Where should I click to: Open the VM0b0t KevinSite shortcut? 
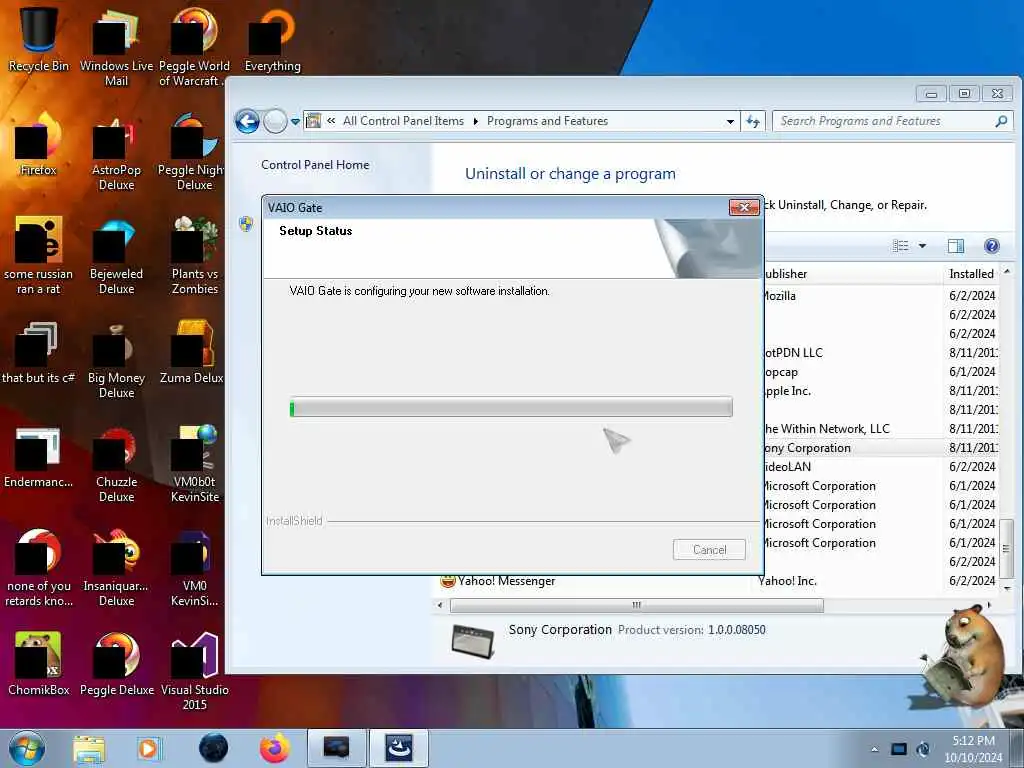(x=194, y=464)
